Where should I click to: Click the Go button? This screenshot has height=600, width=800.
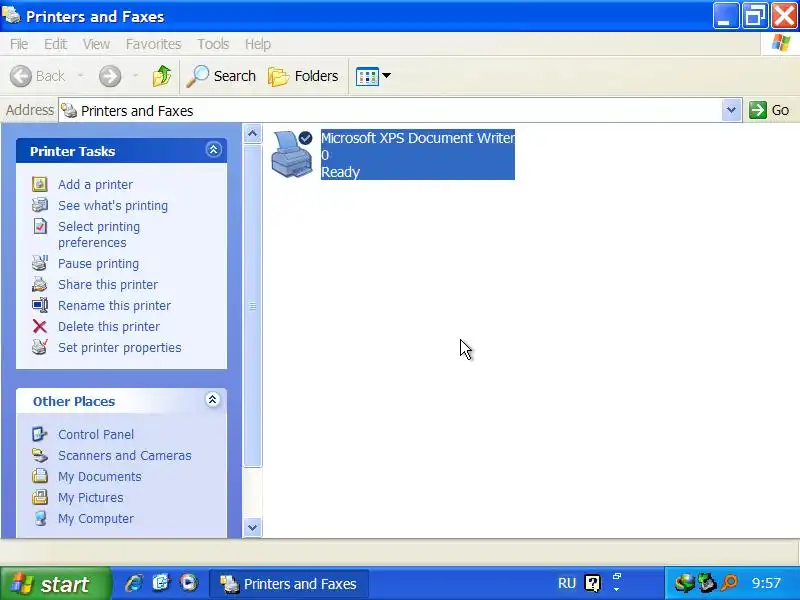click(x=769, y=110)
